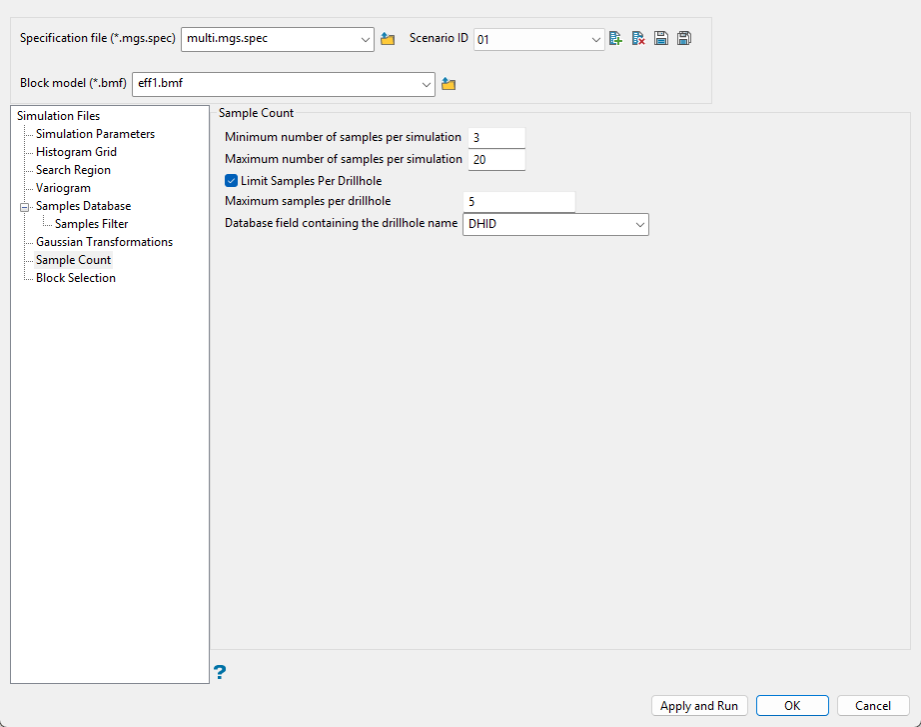Screen dimensions: 921x727
Task: Add a new scenario with the plus icon
Action: point(616,39)
